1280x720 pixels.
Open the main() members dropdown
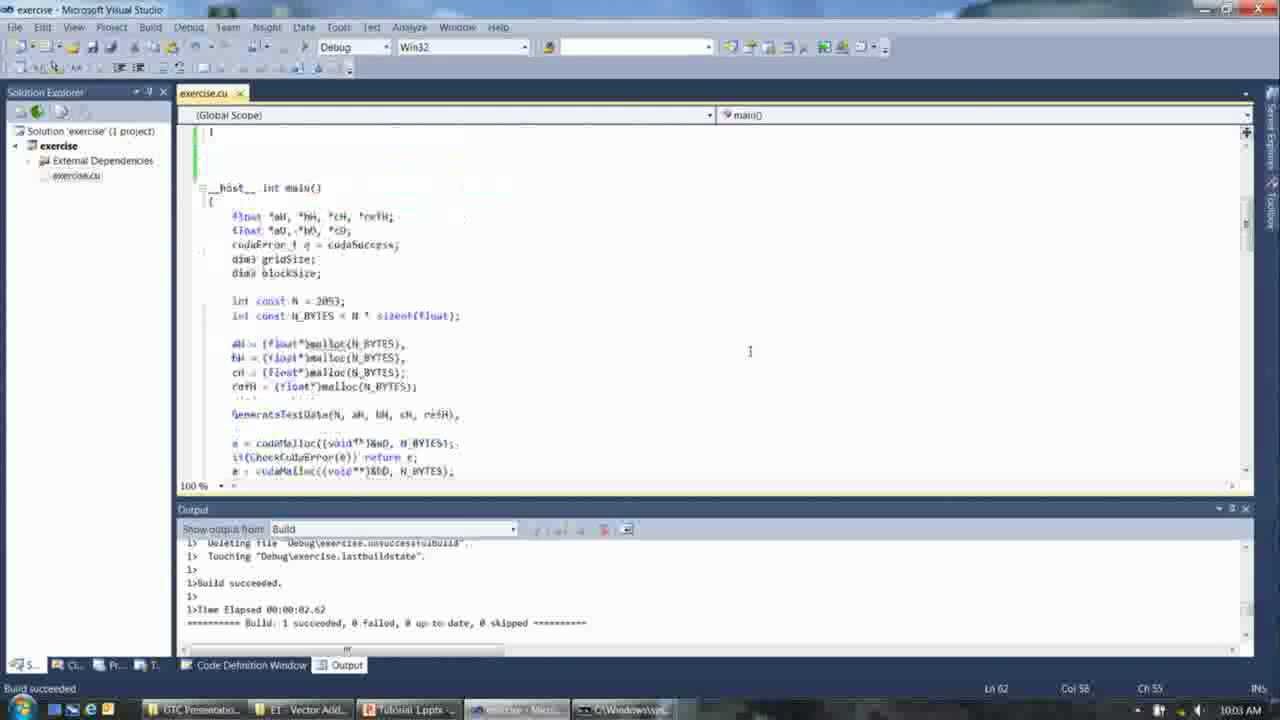pyautogui.click(x=1246, y=115)
